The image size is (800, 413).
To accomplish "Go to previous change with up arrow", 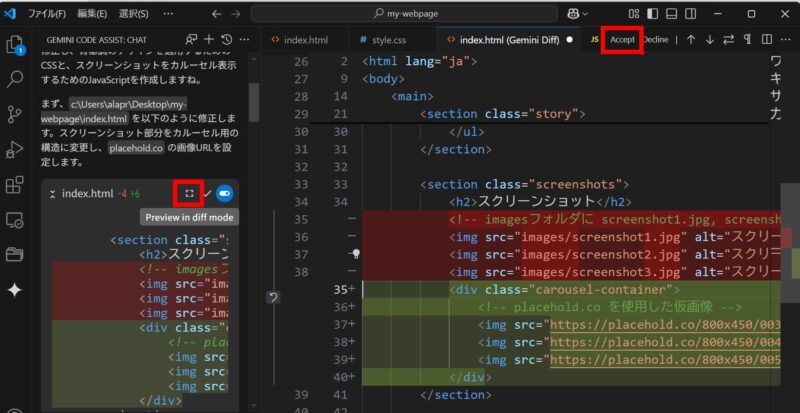I will pos(691,39).
